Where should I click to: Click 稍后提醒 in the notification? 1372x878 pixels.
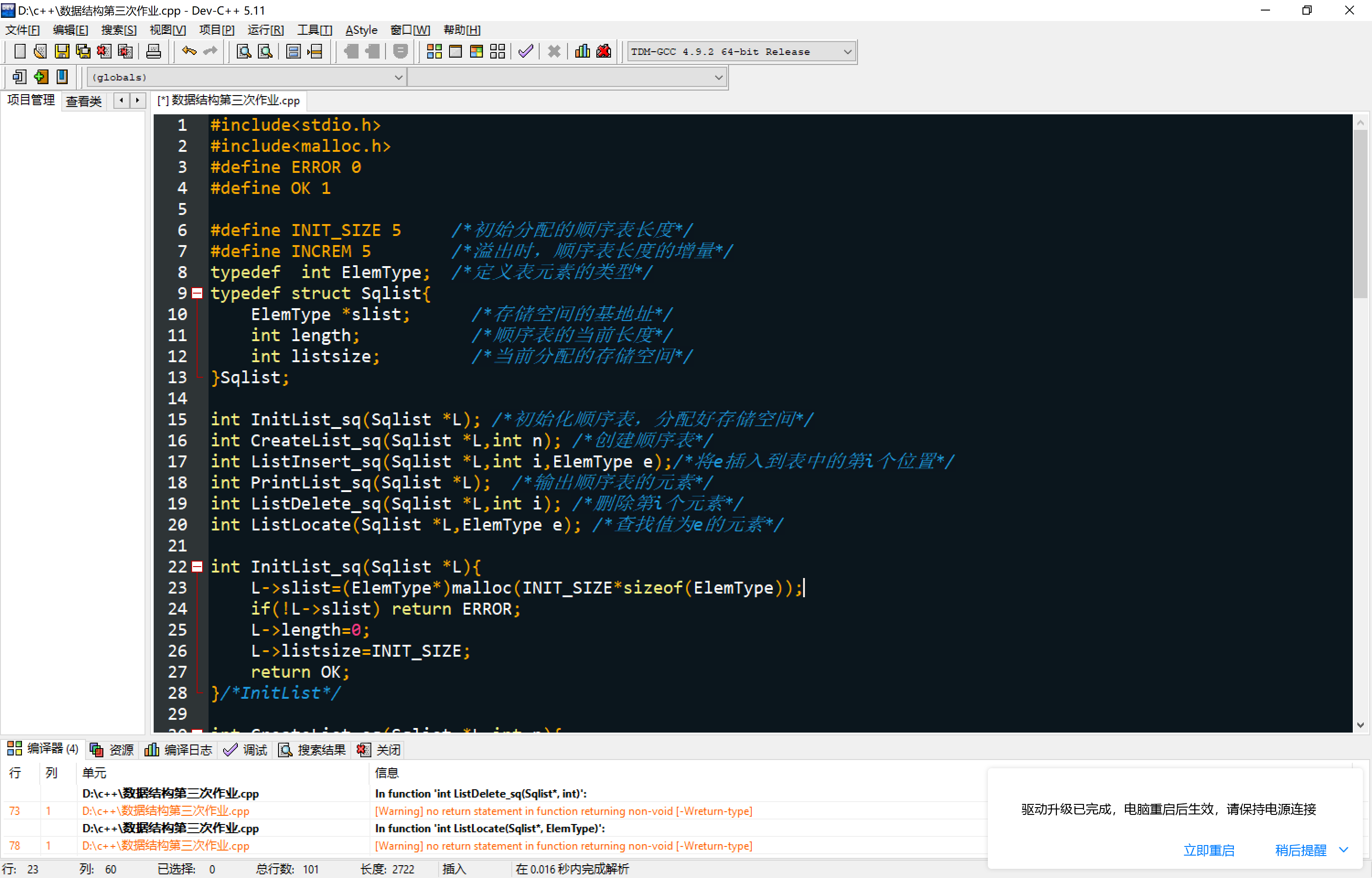pyautogui.click(x=1300, y=850)
